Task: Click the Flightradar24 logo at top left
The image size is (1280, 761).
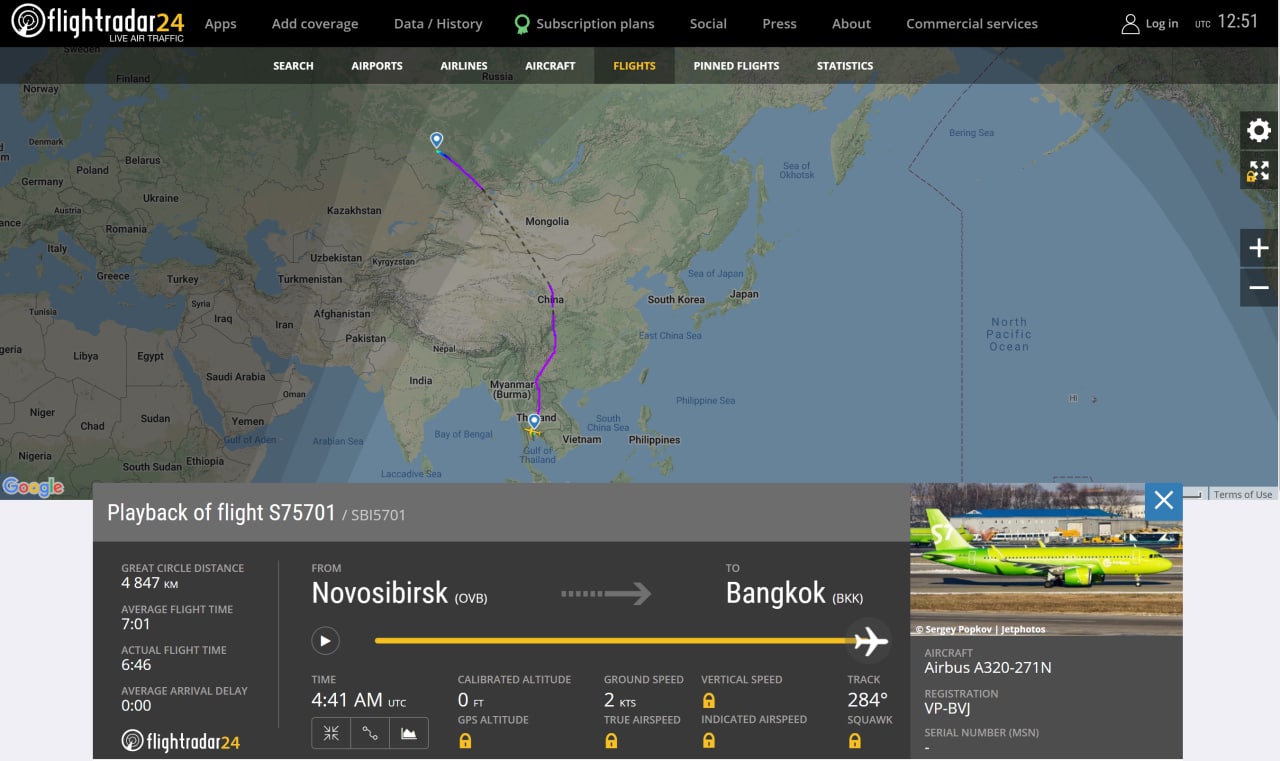Action: 97,22
